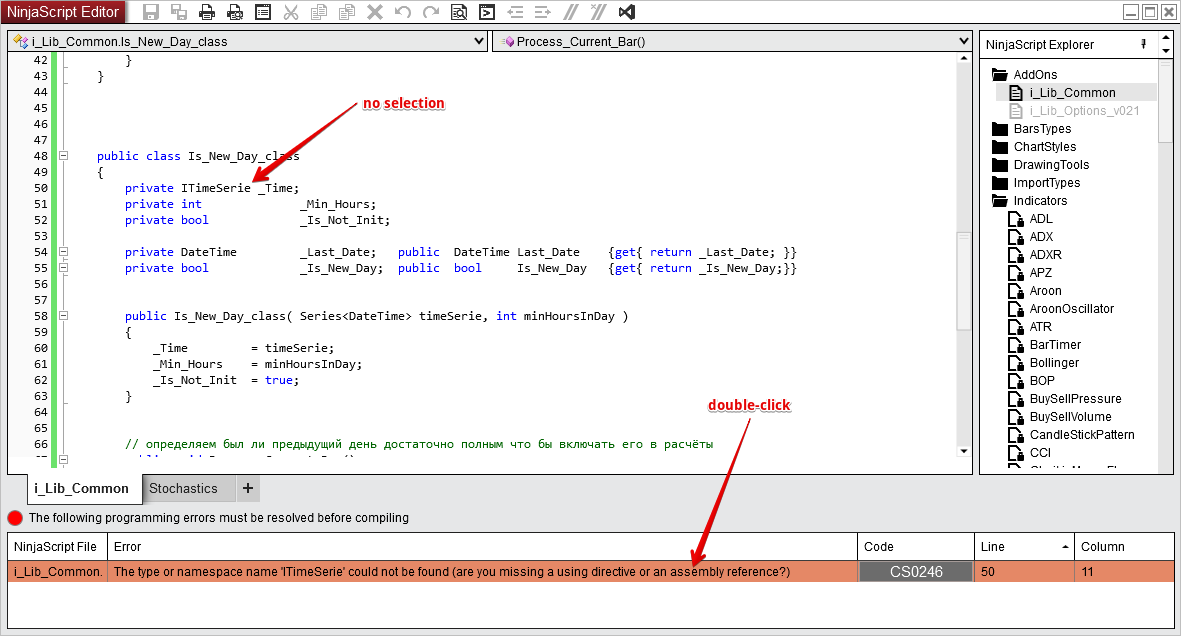
Task: Click the CS0246 error code button
Action: pos(916,572)
